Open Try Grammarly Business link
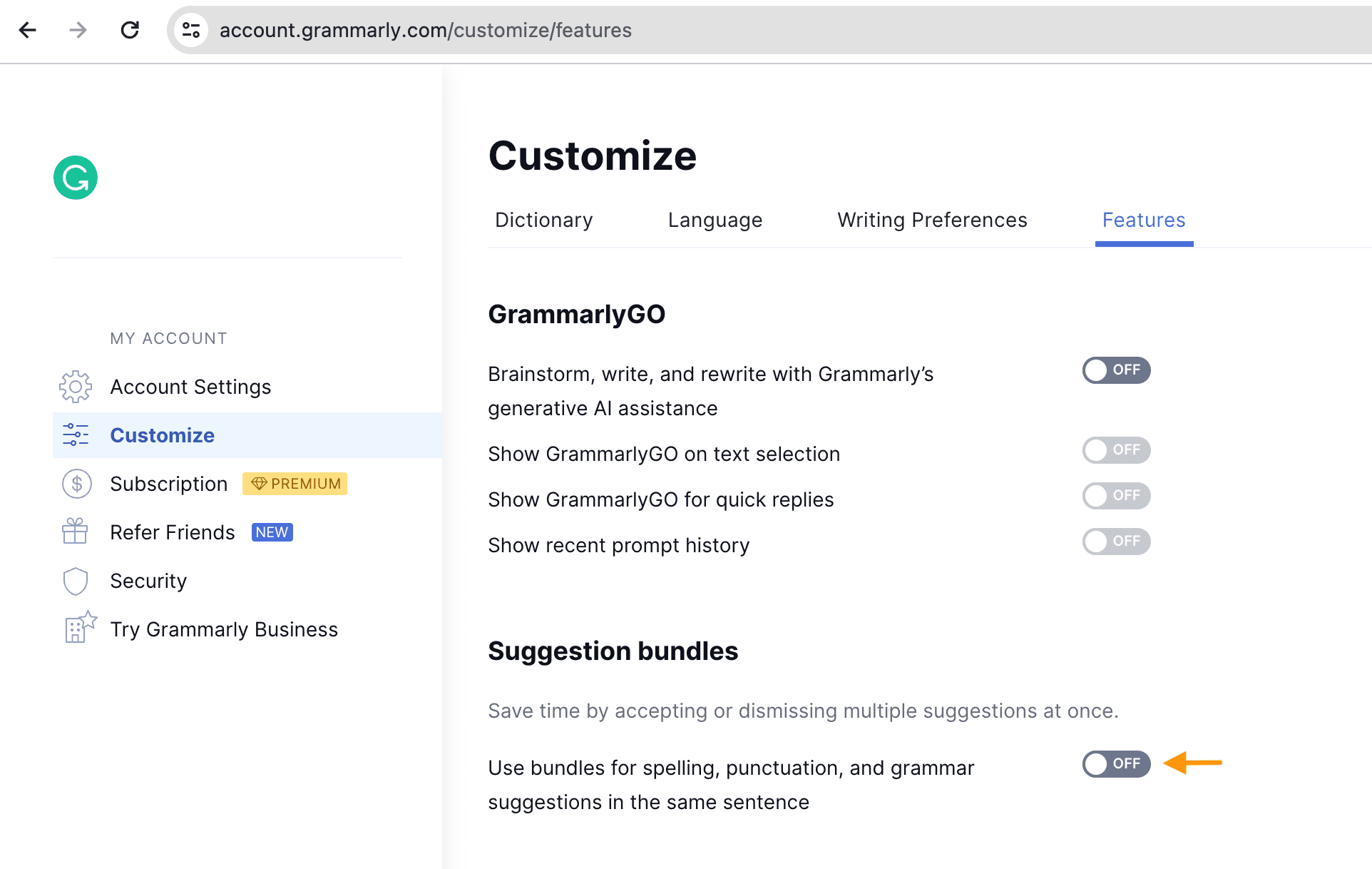This screenshot has height=869, width=1372. pos(224,629)
